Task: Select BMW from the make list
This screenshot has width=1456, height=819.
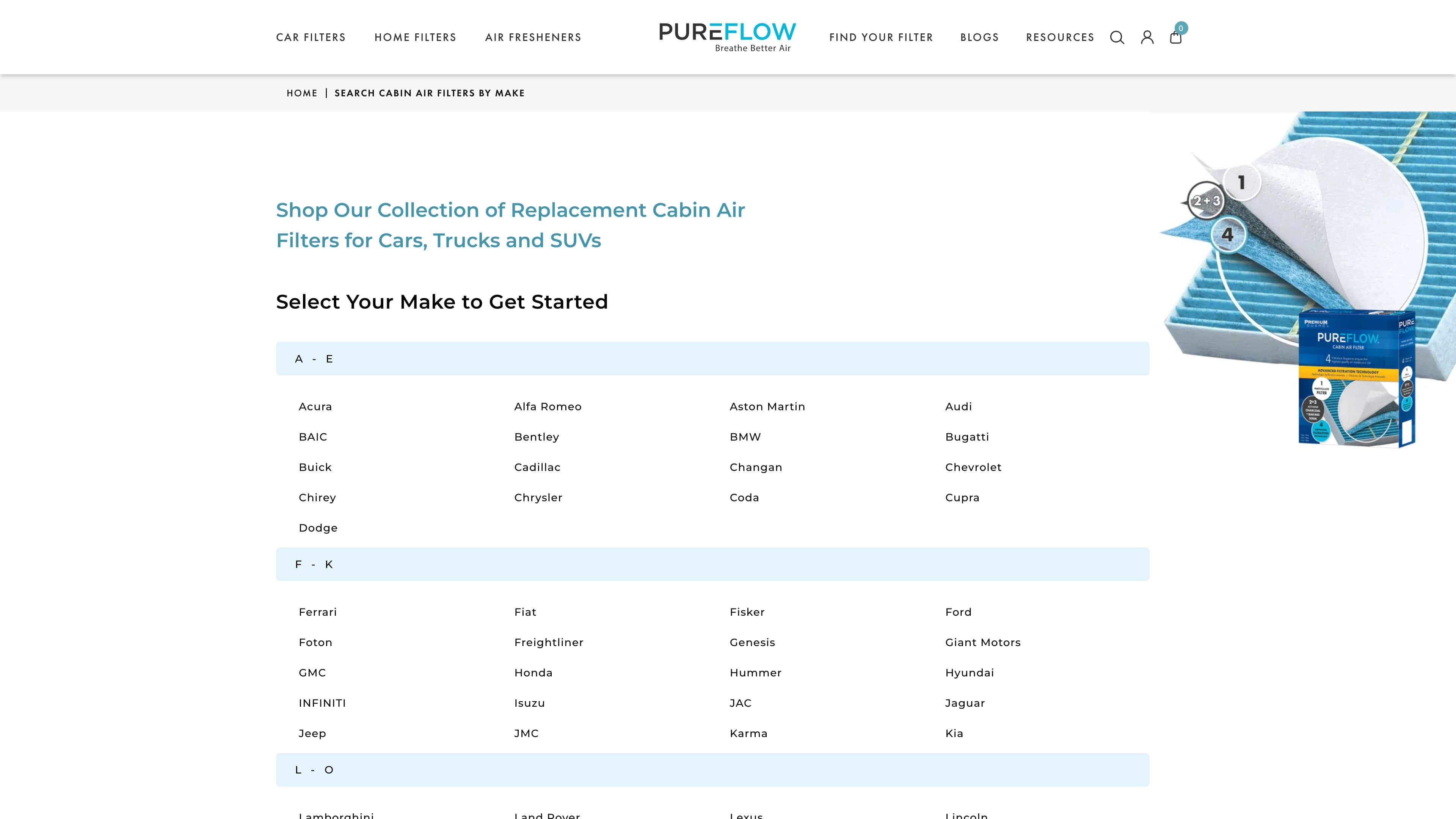Action: point(745,436)
